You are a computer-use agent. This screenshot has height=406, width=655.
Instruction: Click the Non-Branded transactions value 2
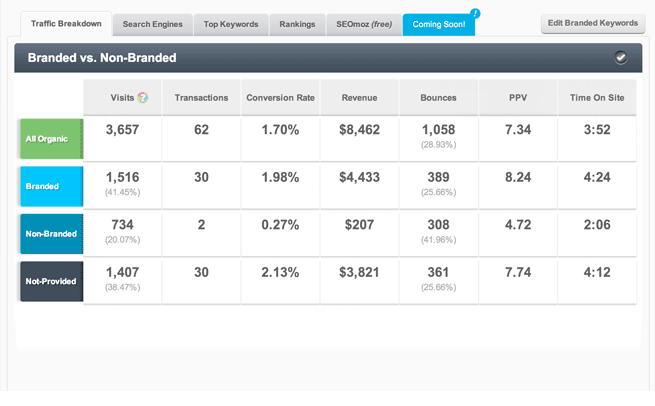[x=201, y=225]
